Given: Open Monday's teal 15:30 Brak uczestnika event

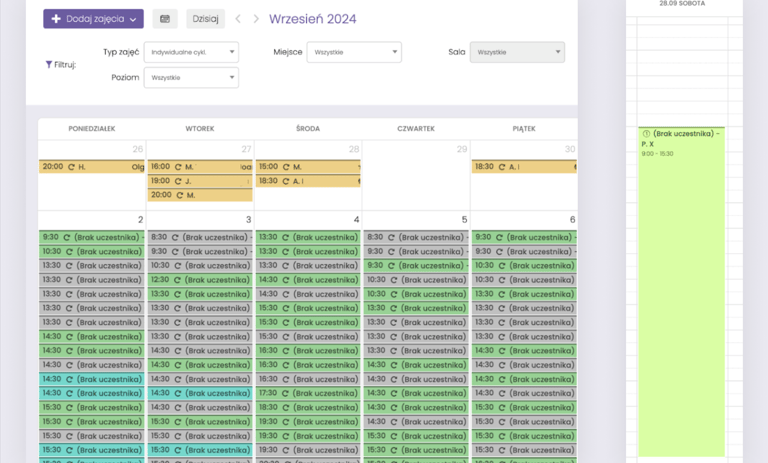Looking at the screenshot, I should click(x=92, y=450).
